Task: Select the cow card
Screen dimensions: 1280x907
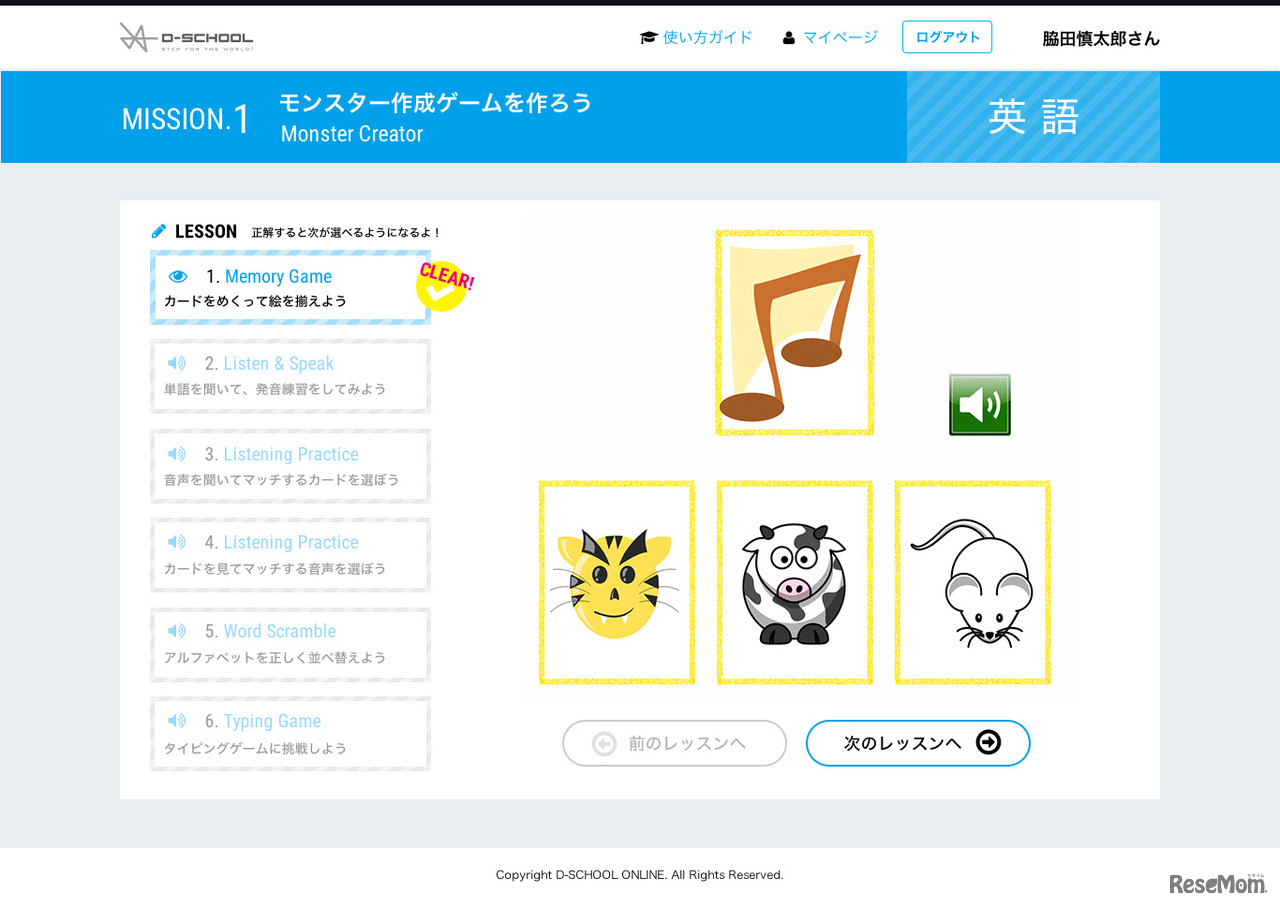Action: pos(793,582)
